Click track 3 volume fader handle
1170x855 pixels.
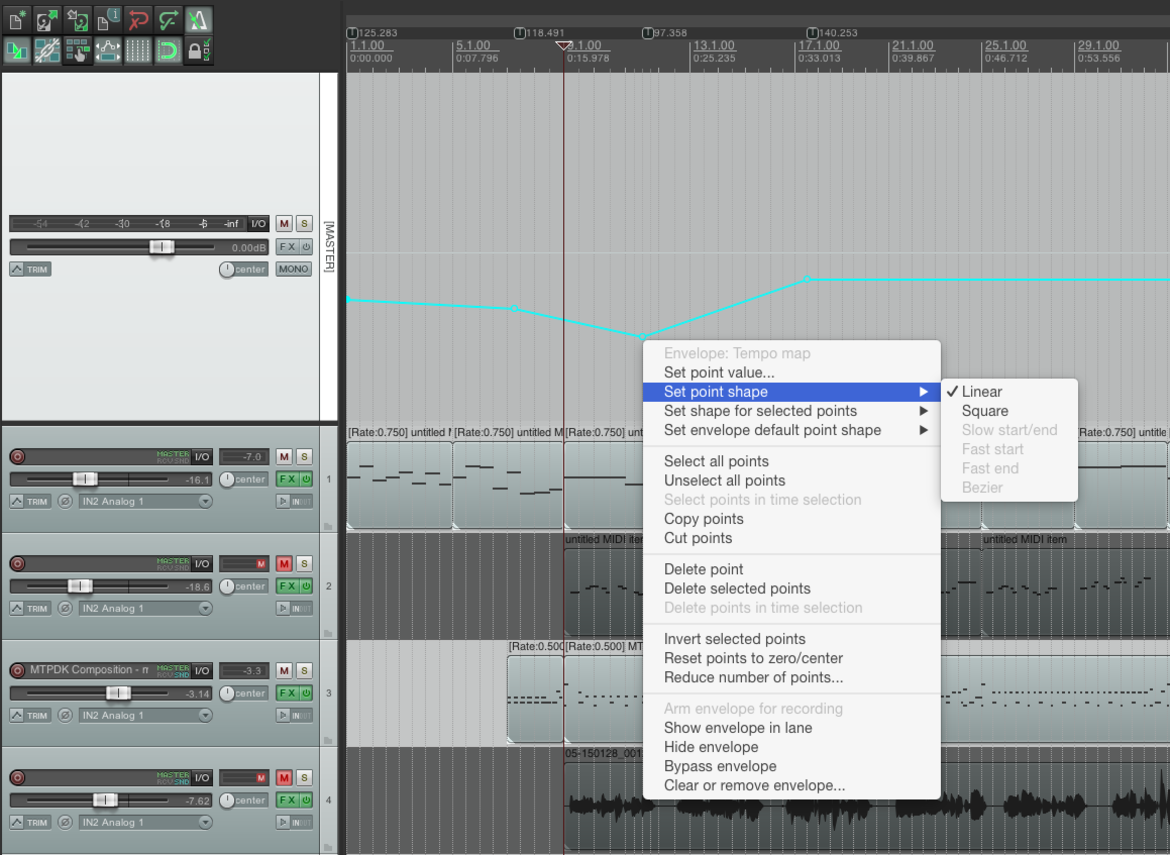[x=118, y=694]
